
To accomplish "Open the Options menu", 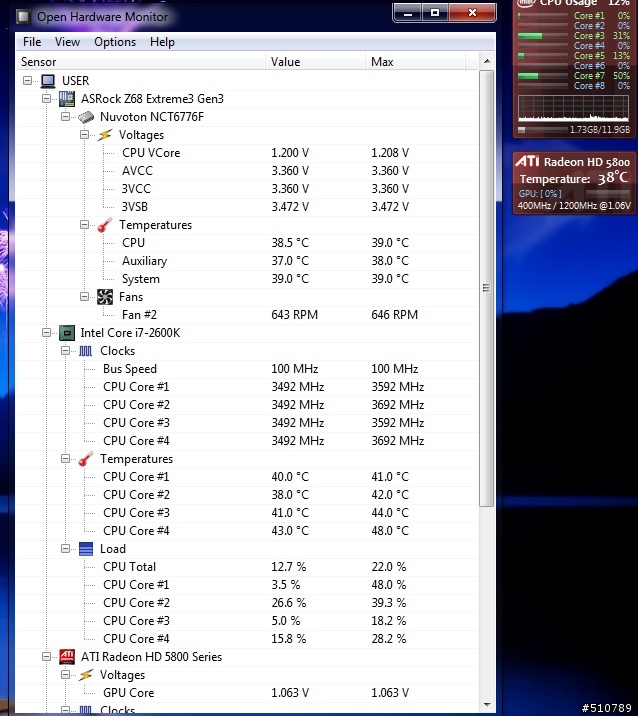I will [115, 42].
